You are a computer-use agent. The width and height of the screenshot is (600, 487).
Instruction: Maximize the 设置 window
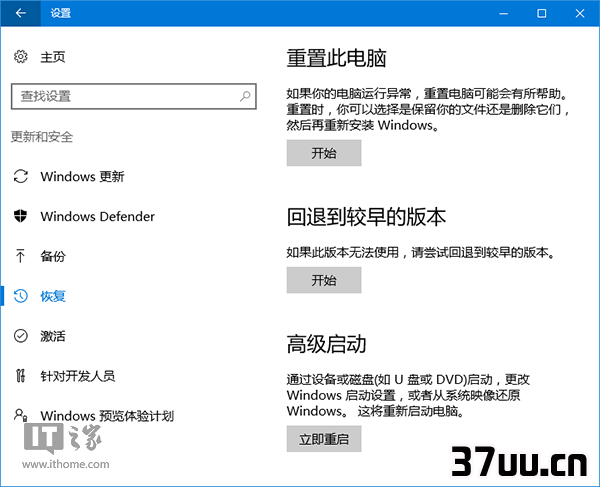point(541,13)
